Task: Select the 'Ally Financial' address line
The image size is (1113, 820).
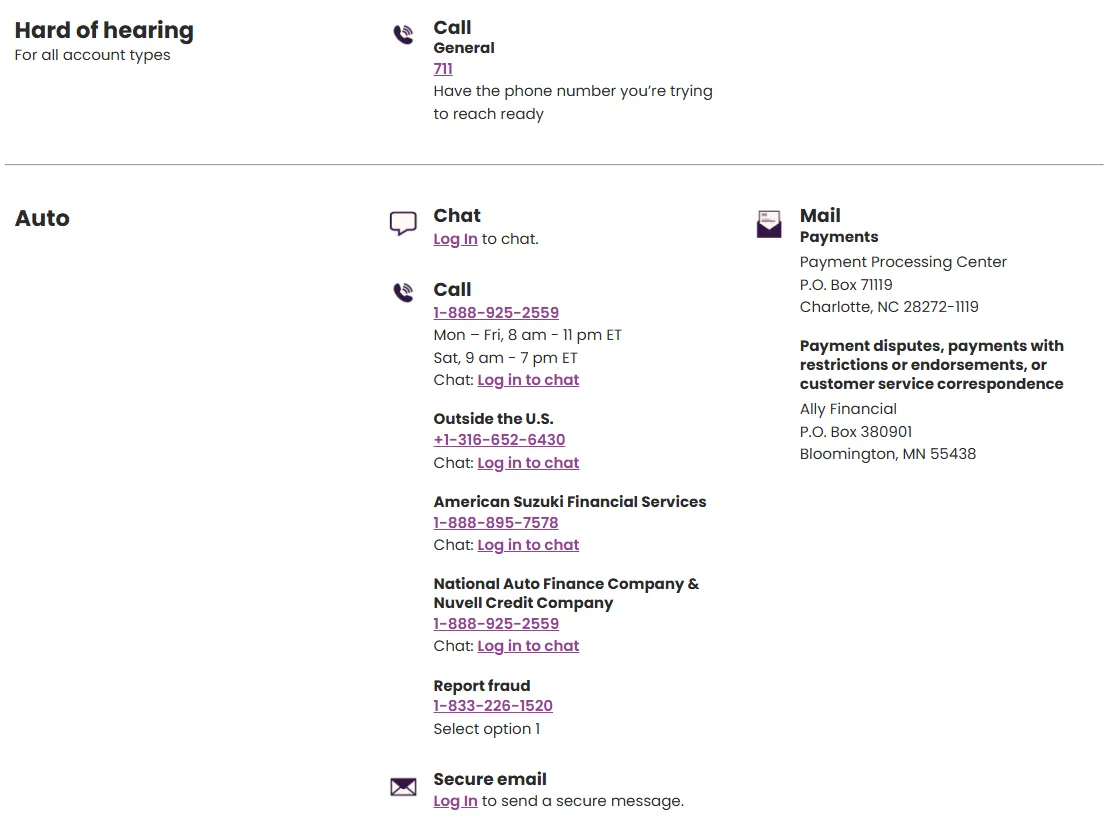Action: (848, 409)
